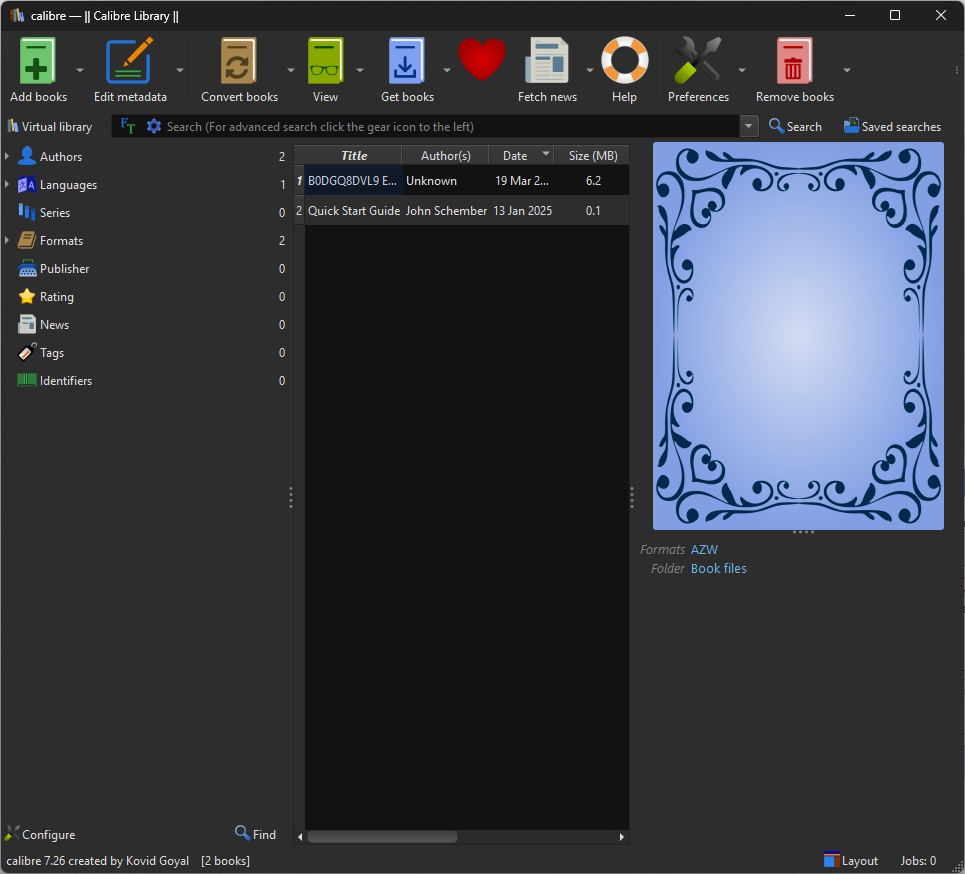Open the Layout button
965x874 pixels.
[x=851, y=860]
